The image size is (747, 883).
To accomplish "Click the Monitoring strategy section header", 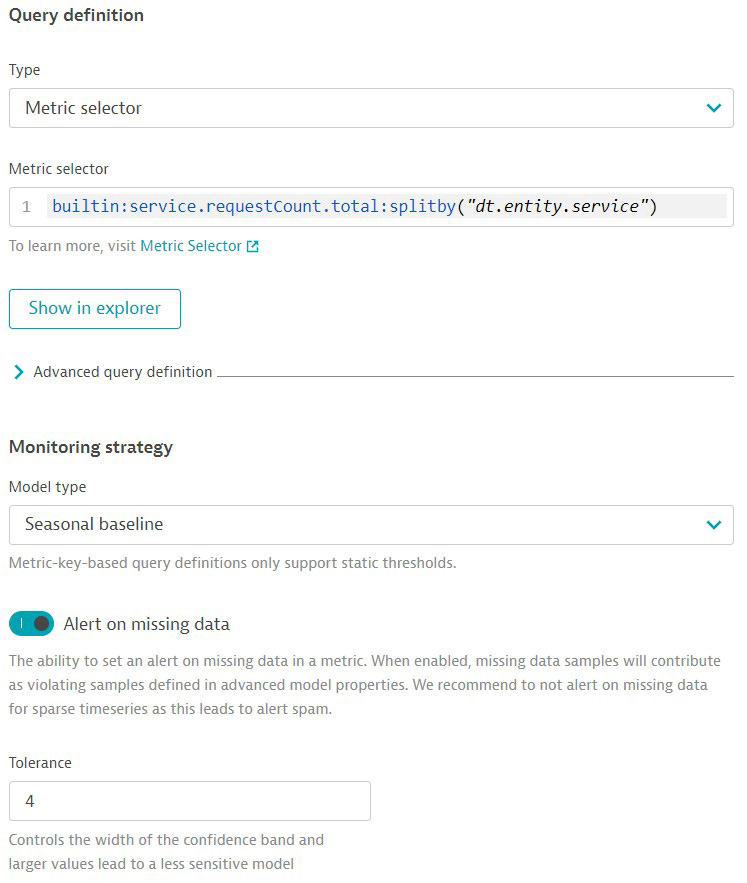I will pos(91,447).
